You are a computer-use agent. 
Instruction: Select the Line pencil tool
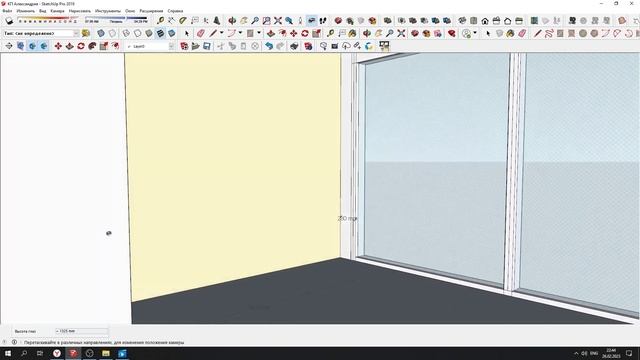click(x=213, y=33)
